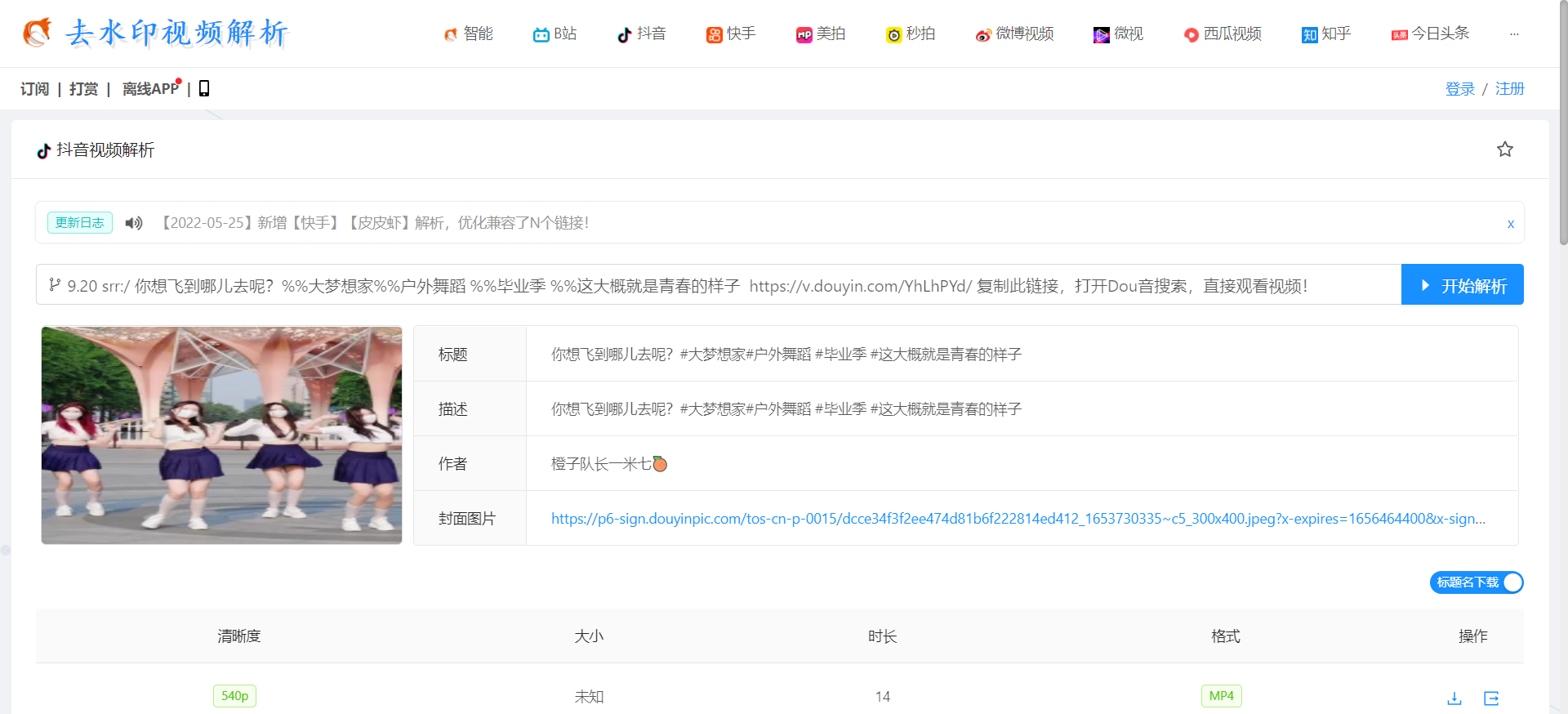Click the MP4 format tag
The height and width of the screenshot is (714, 1568).
point(1221,696)
